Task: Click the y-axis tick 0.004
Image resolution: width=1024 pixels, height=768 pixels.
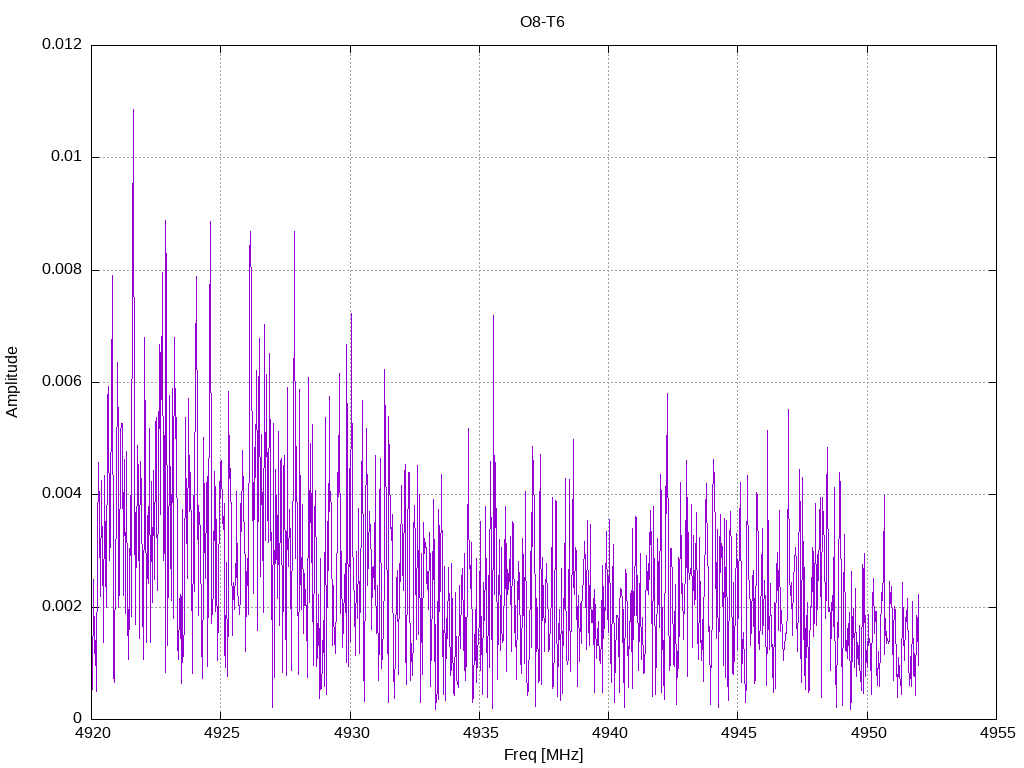Action: 62,494
